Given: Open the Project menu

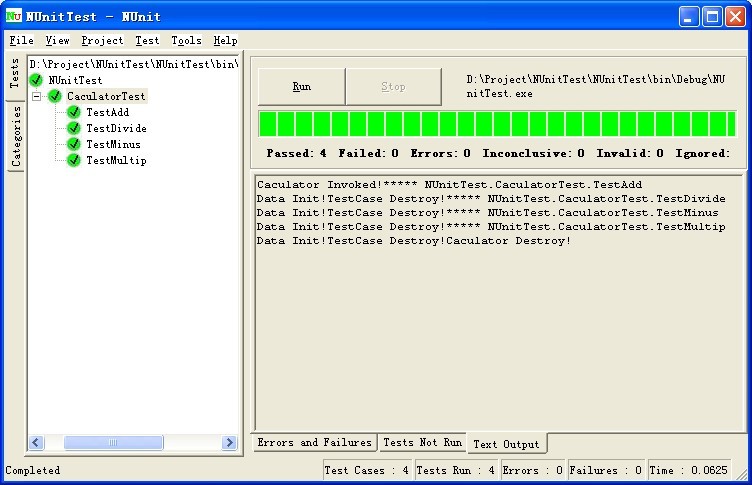Looking at the screenshot, I should pos(102,41).
